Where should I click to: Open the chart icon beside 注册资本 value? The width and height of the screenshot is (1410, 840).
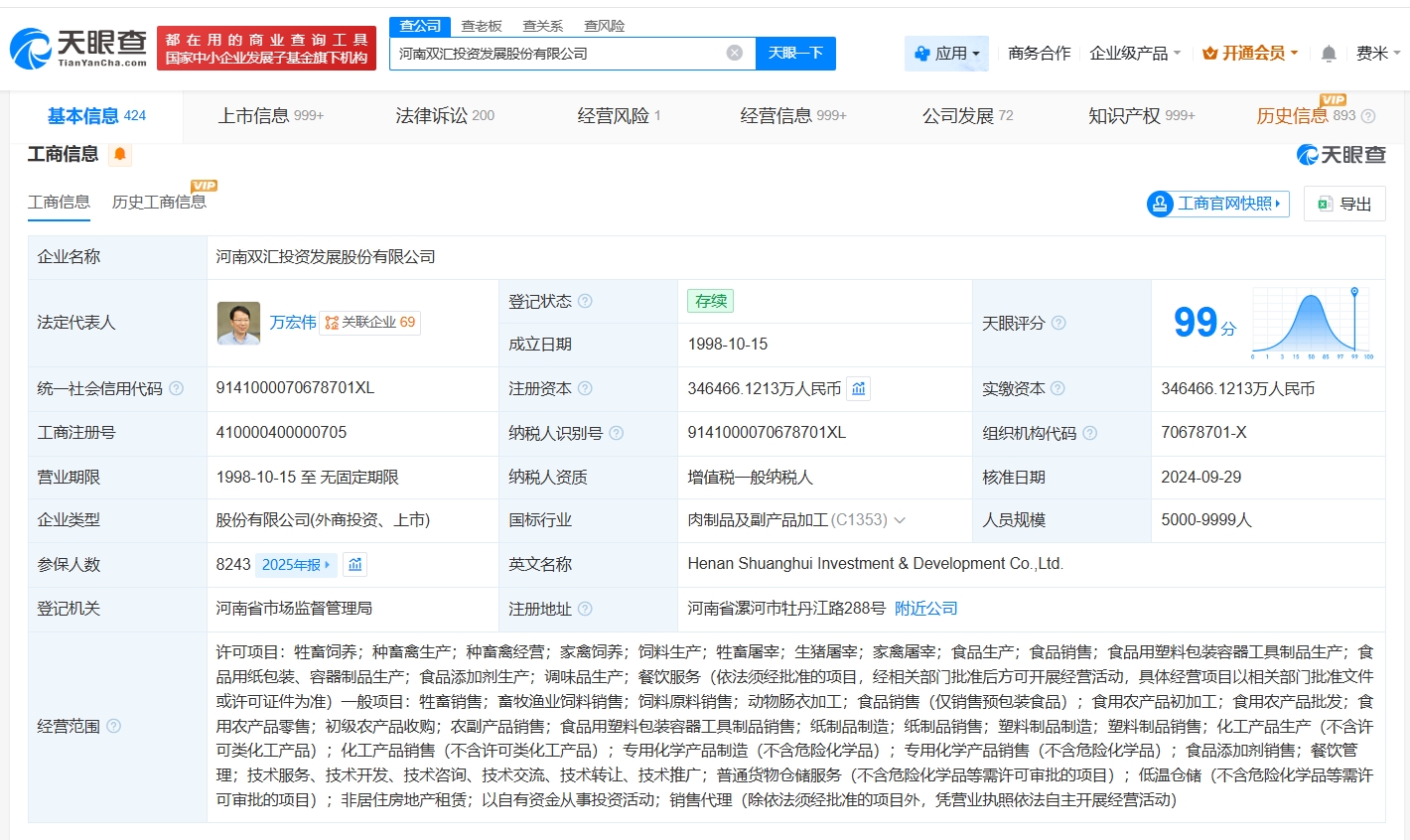tap(859, 388)
